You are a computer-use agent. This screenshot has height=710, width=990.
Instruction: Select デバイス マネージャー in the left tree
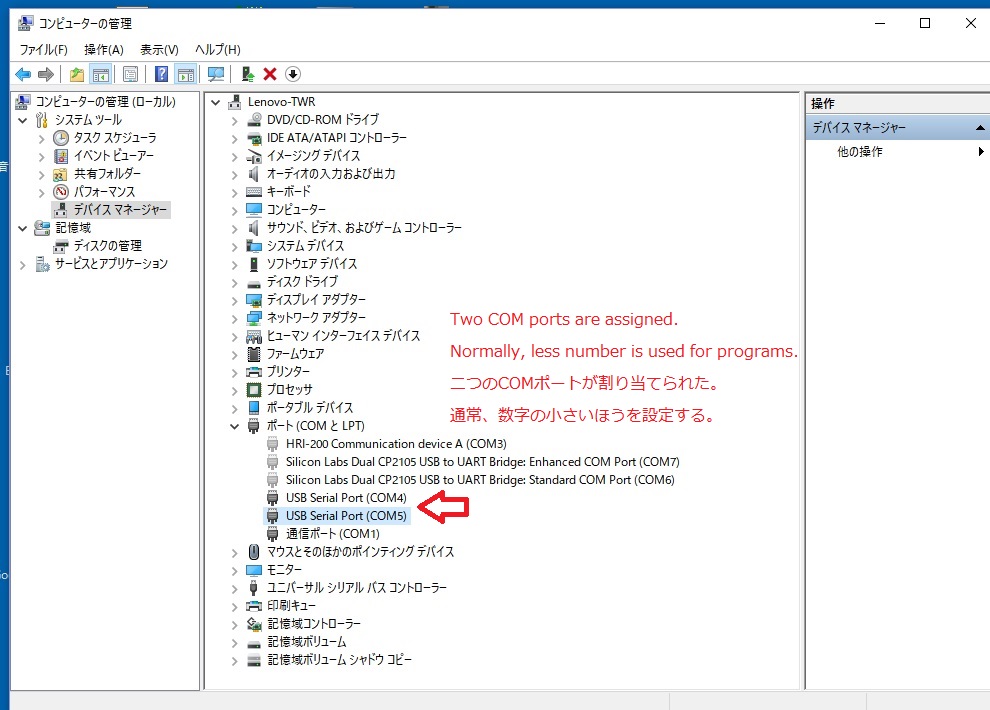pos(120,210)
